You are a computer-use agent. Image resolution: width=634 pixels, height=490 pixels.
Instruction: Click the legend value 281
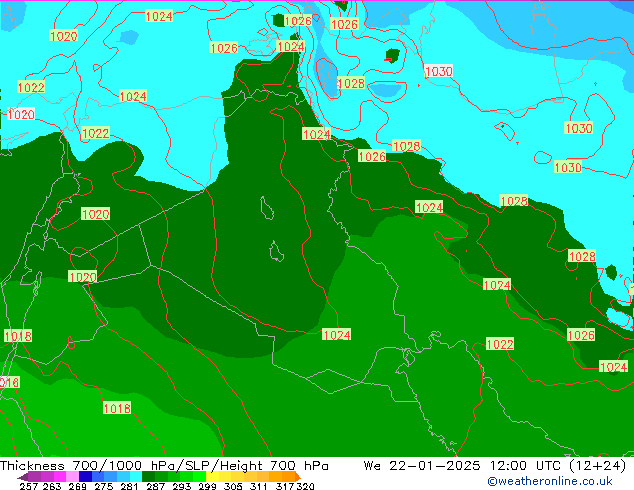tap(129, 486)
